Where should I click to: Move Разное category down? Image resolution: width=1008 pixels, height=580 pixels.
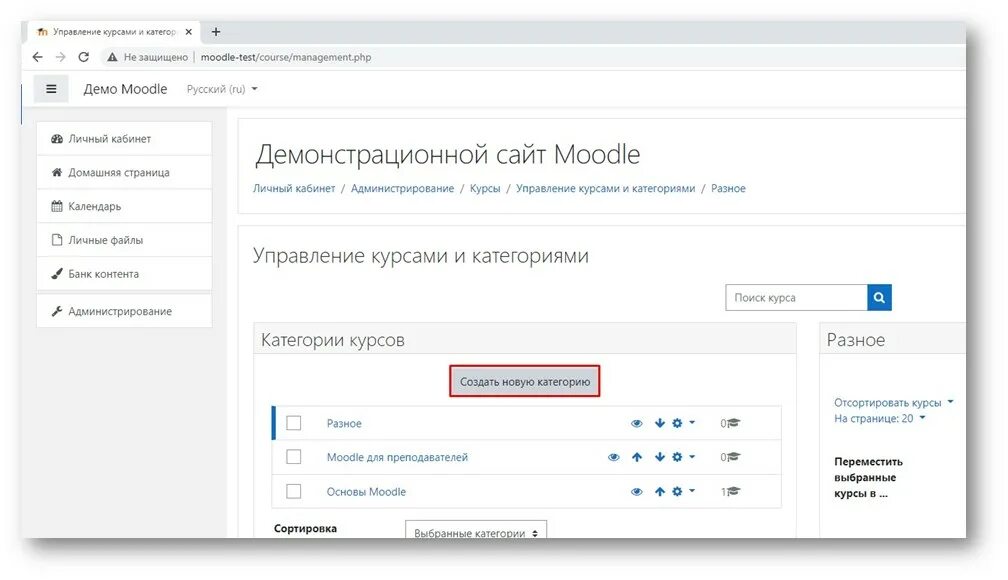tap(660, 423)
